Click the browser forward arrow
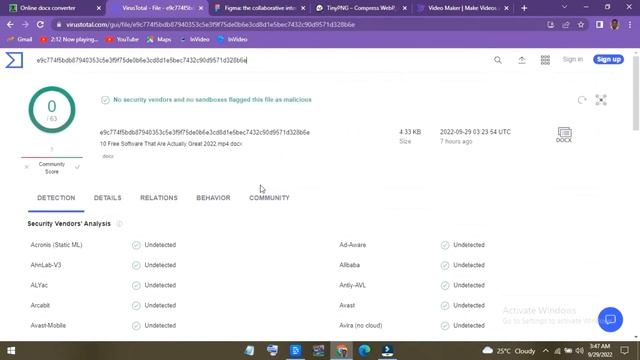640x360 pixels. pos(25,24)
